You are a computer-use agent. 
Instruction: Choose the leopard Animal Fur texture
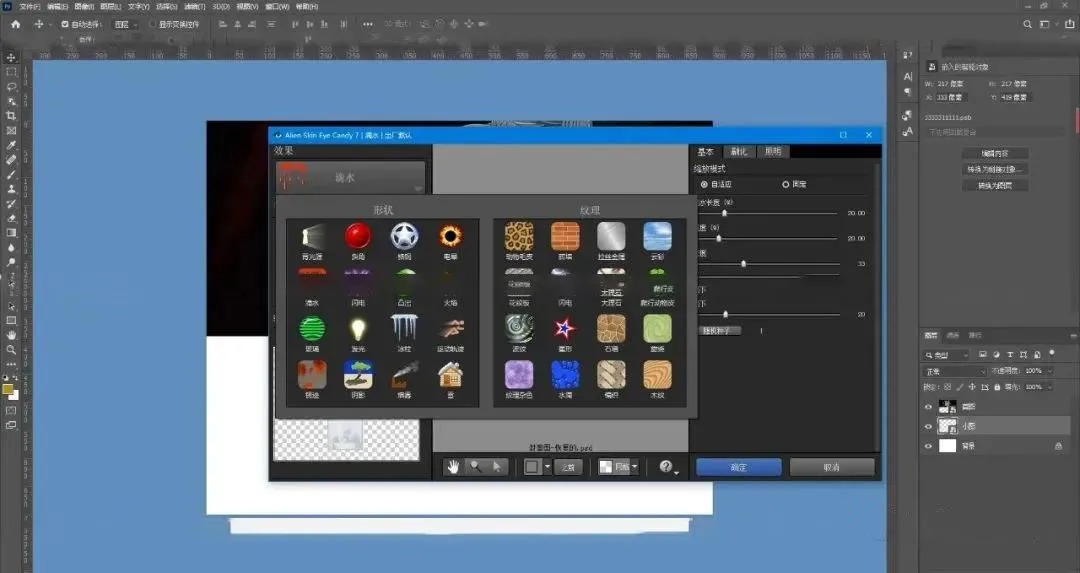click(519, 236)
